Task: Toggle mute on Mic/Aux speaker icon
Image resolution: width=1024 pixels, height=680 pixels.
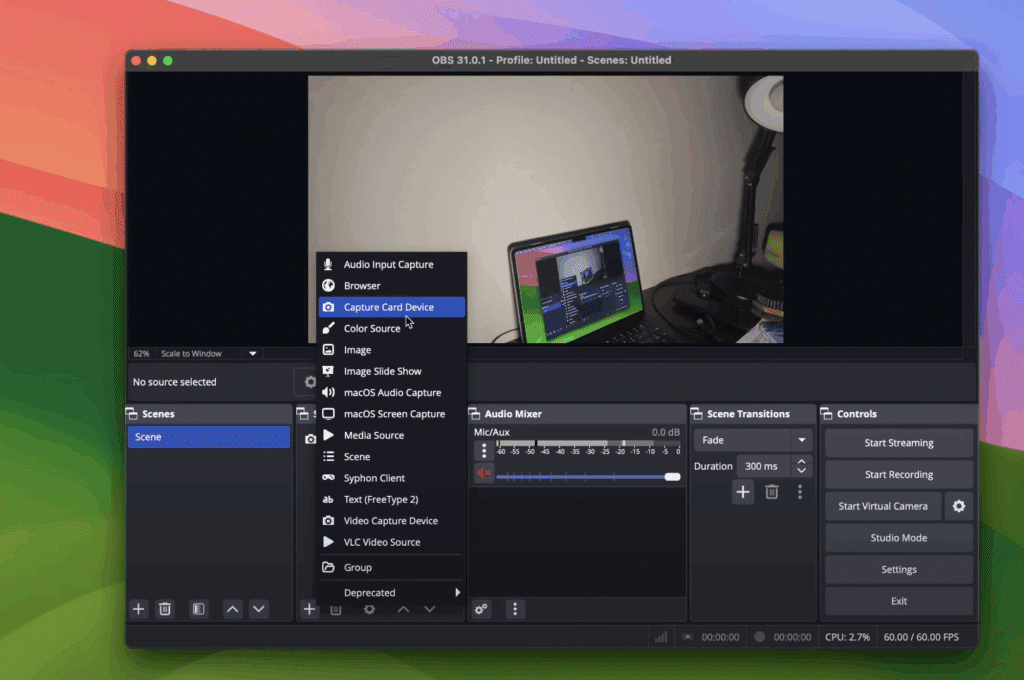Action: [484, 474]
